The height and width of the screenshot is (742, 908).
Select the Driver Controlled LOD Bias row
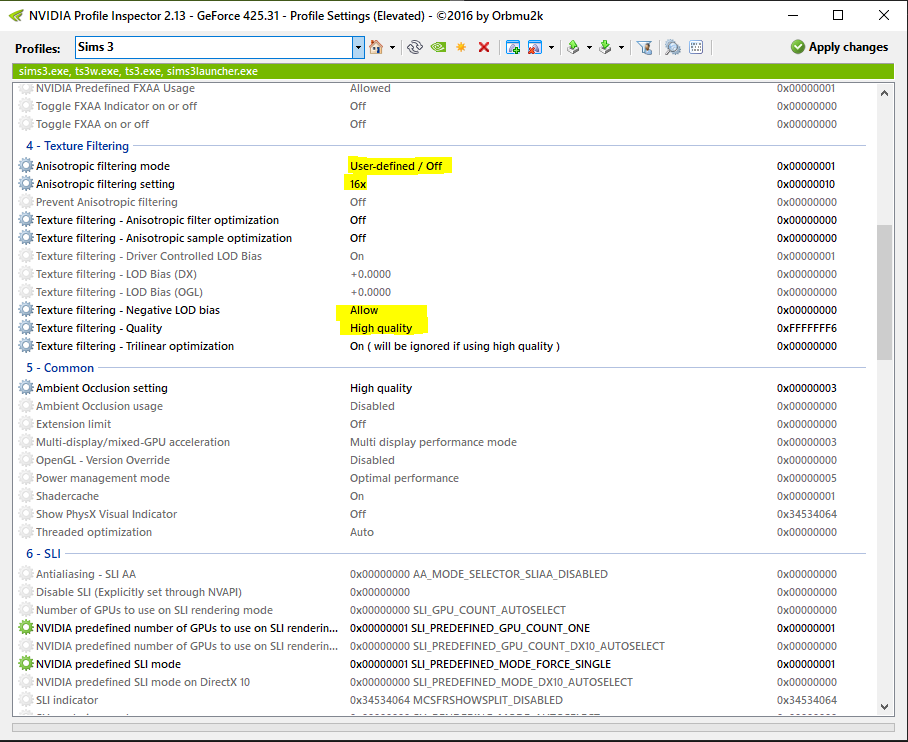click(x=443, y=256)
